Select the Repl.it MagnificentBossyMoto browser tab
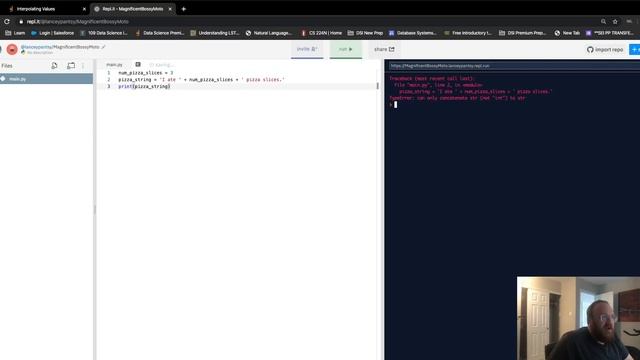This screenshot has height=360, width=640. (133, 9)
